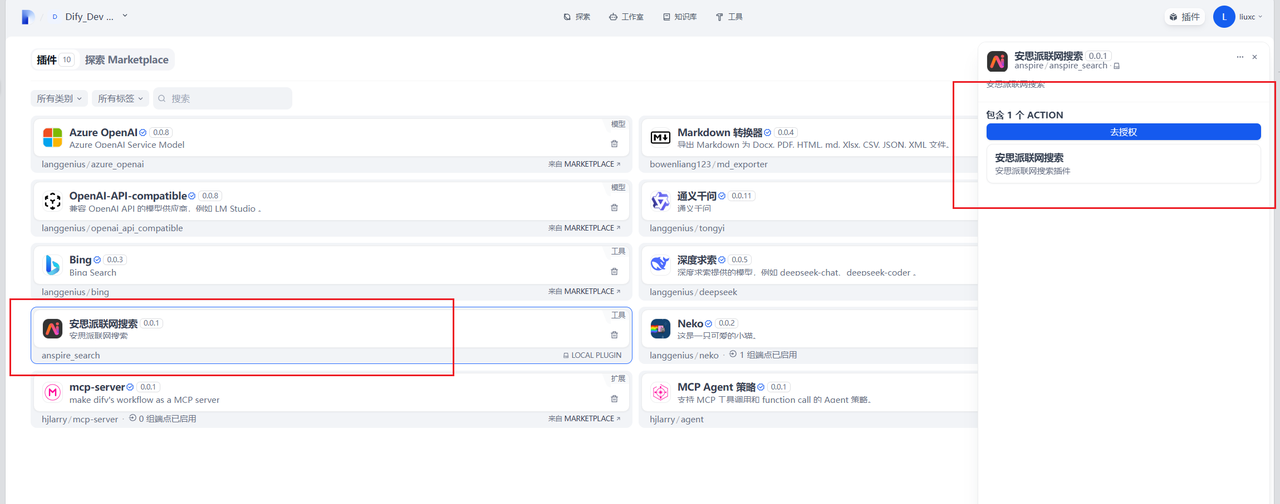This screenshot has width=1280, height=504.
Task: Click the 插件 button in the header
Action: (1184, 17)
